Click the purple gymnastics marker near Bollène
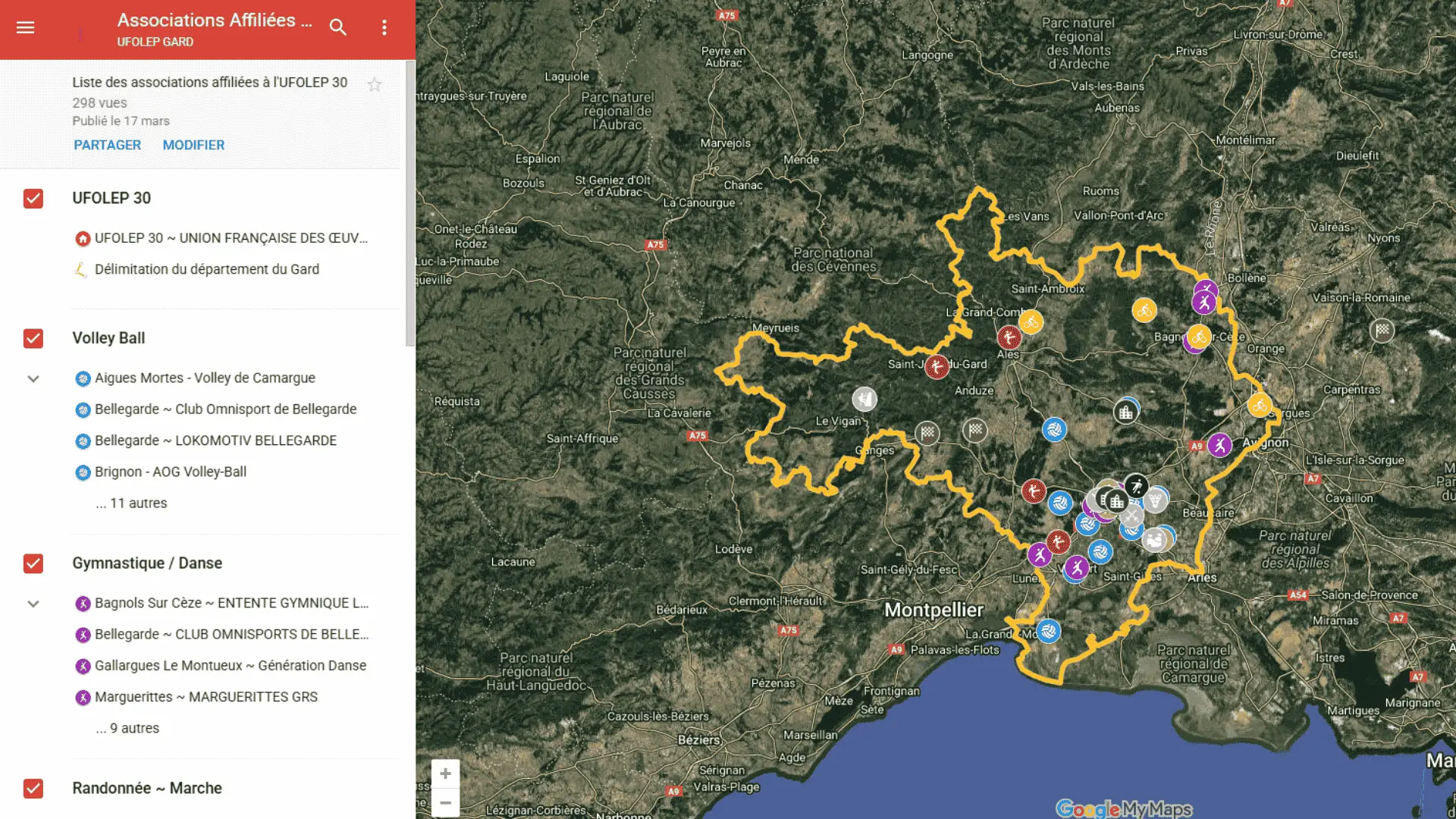The width and height of the screenshot is (1456, 819). [1204, 302]
